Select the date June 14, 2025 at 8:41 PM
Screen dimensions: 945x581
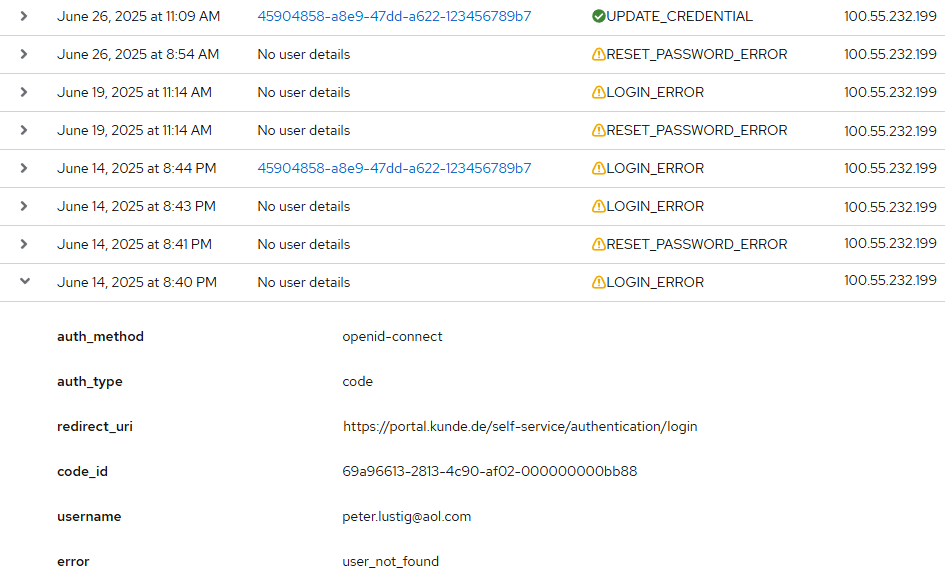(x=134, y=244)
